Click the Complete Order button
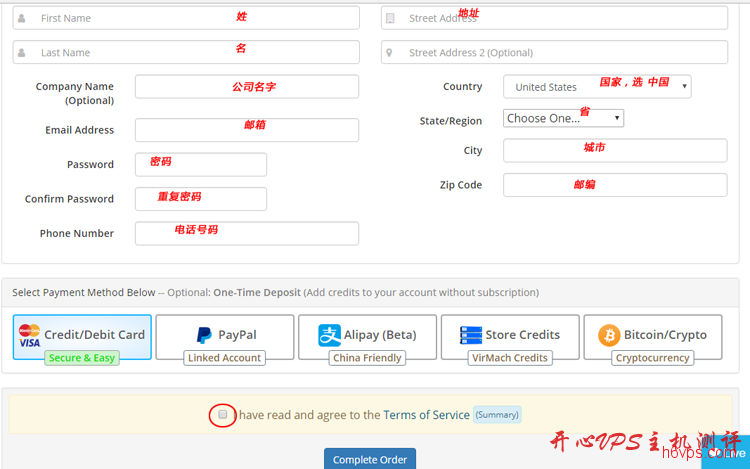The height and width of the screenshot is (469, 750). pyautogui.click(x=370, y=458)
